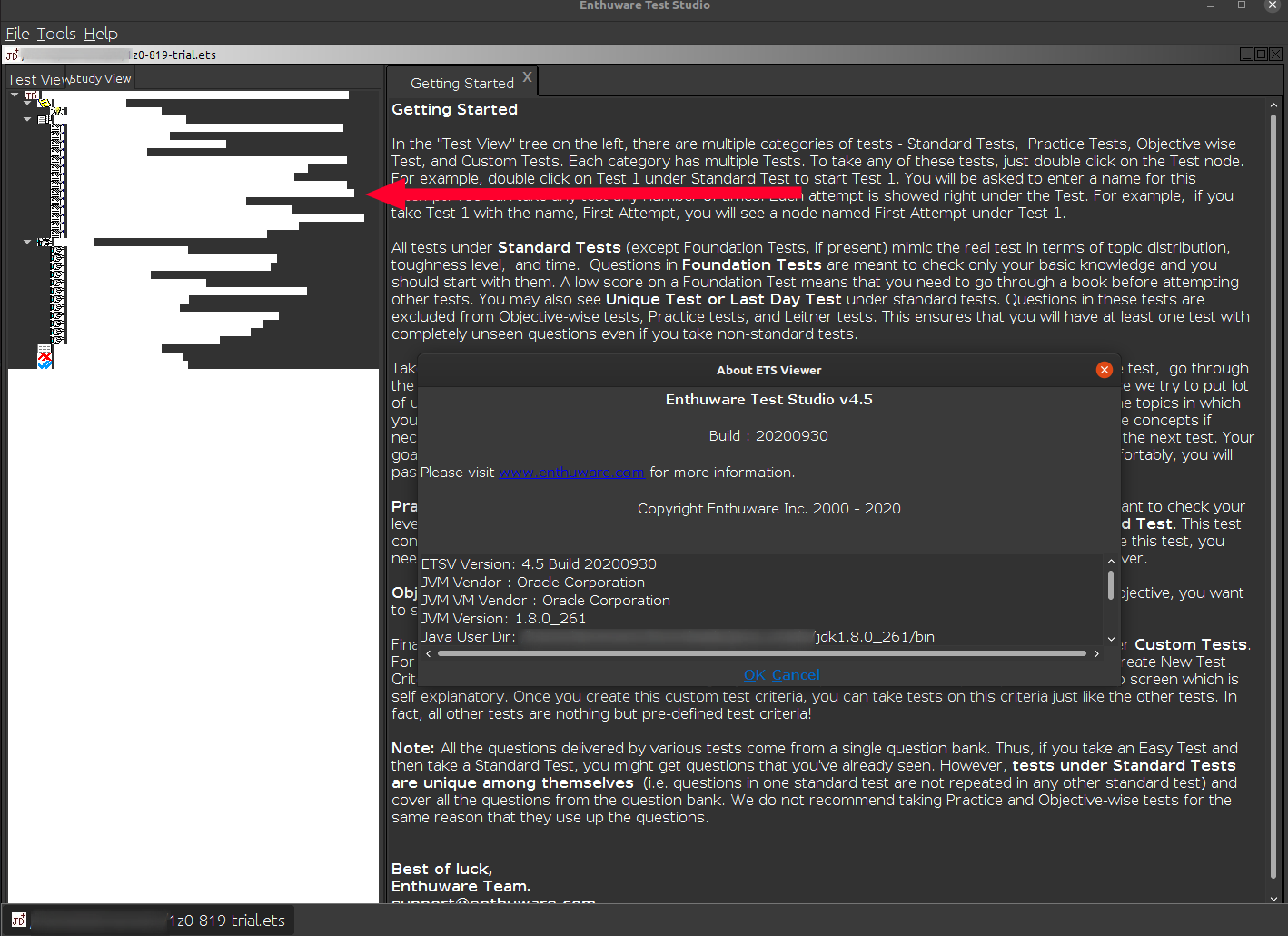The width and height of the screenshot is (1288, 936).
Task: Maximize the 1z0-819-trial.ets internal frame
Action: coord(1261,55)
